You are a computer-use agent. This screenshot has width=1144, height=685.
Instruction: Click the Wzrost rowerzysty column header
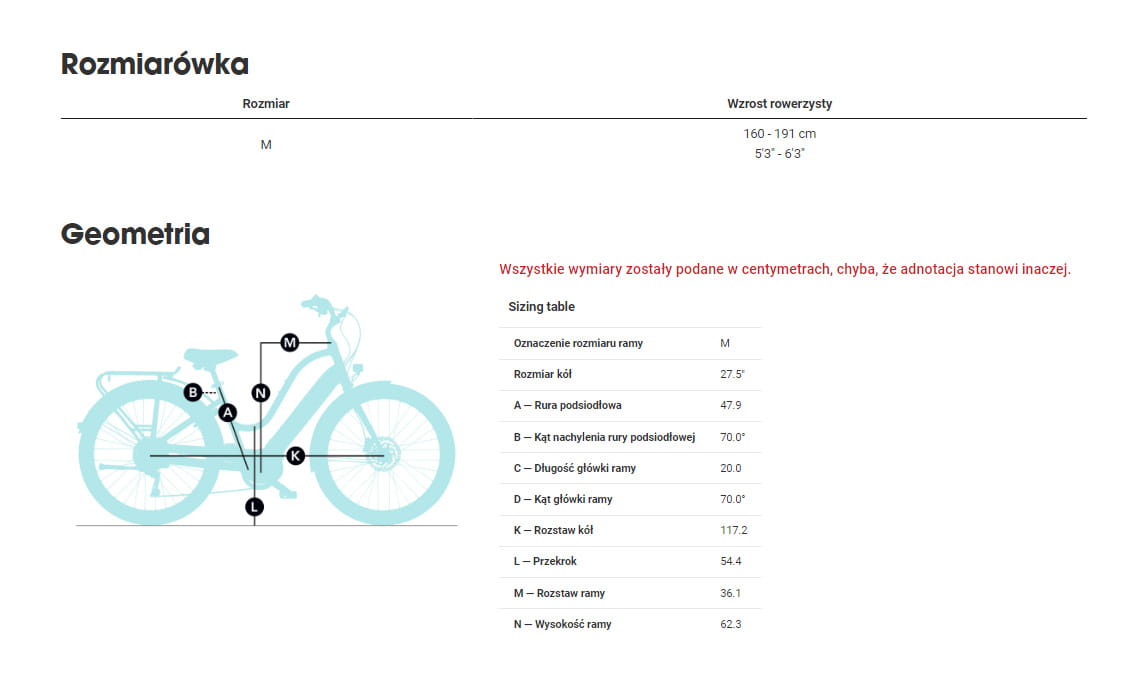(779, 104)
